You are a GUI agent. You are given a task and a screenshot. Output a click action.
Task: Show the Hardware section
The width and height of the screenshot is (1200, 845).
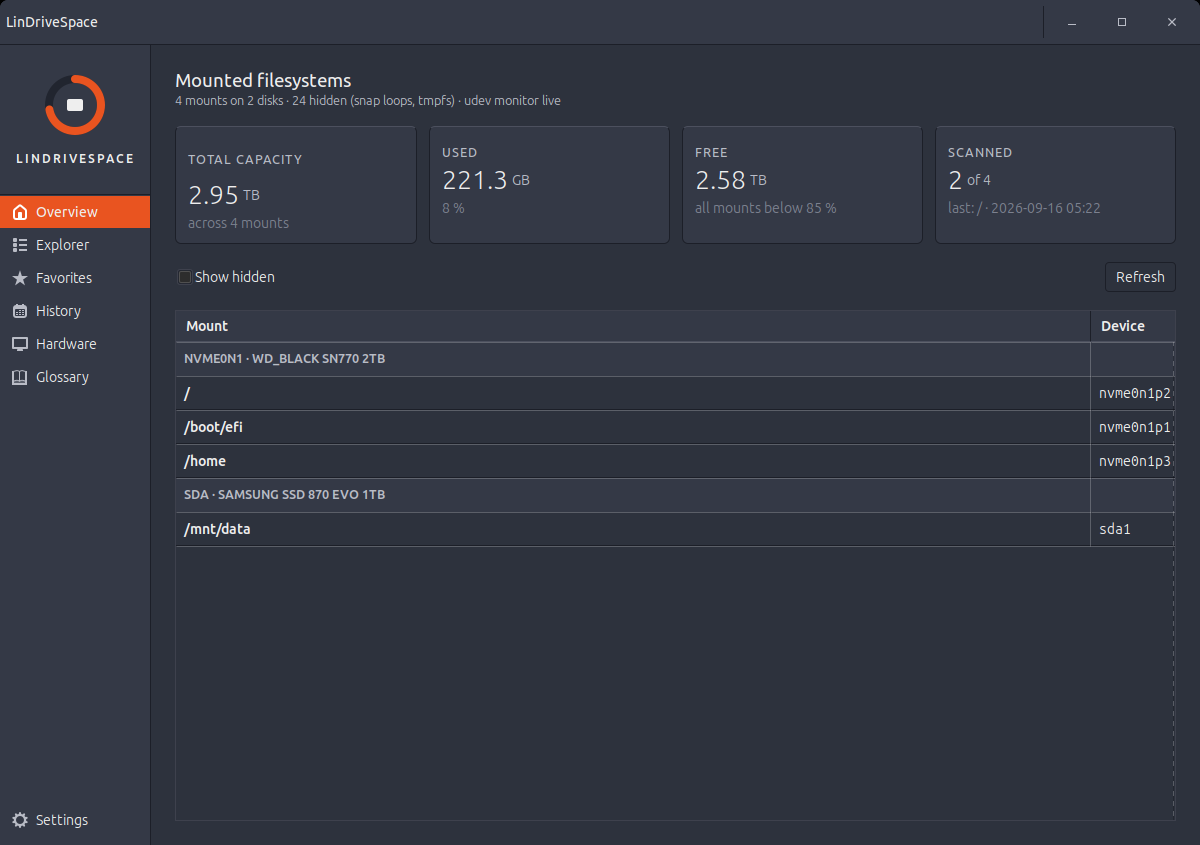[75, 344]
